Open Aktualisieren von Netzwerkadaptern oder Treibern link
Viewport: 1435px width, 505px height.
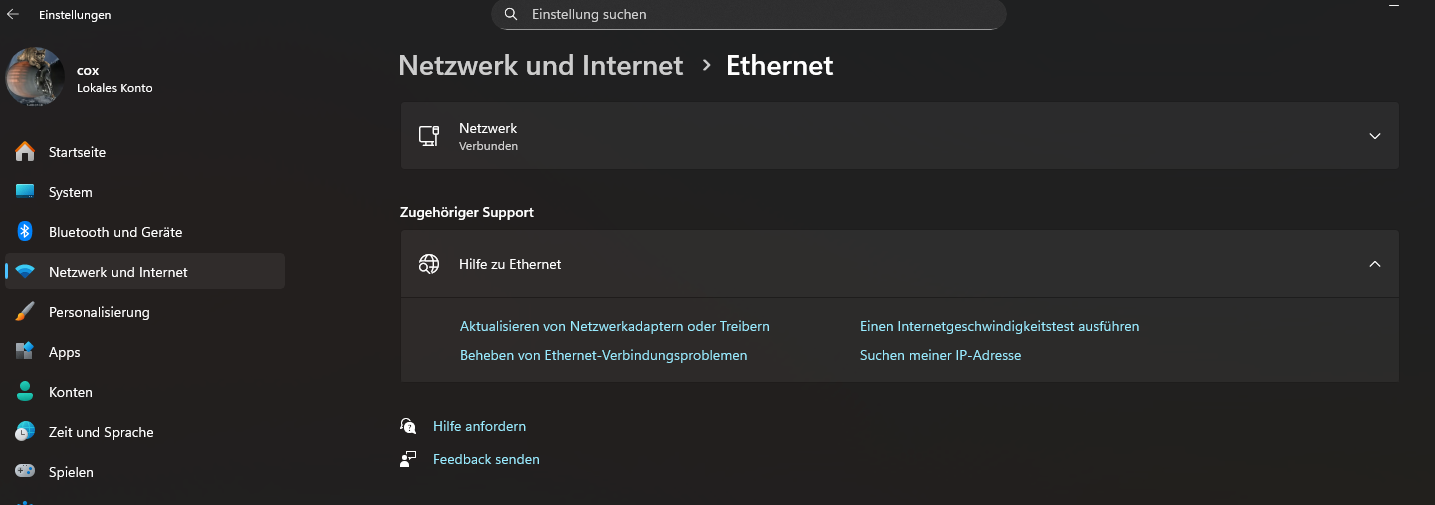point(614,326)
